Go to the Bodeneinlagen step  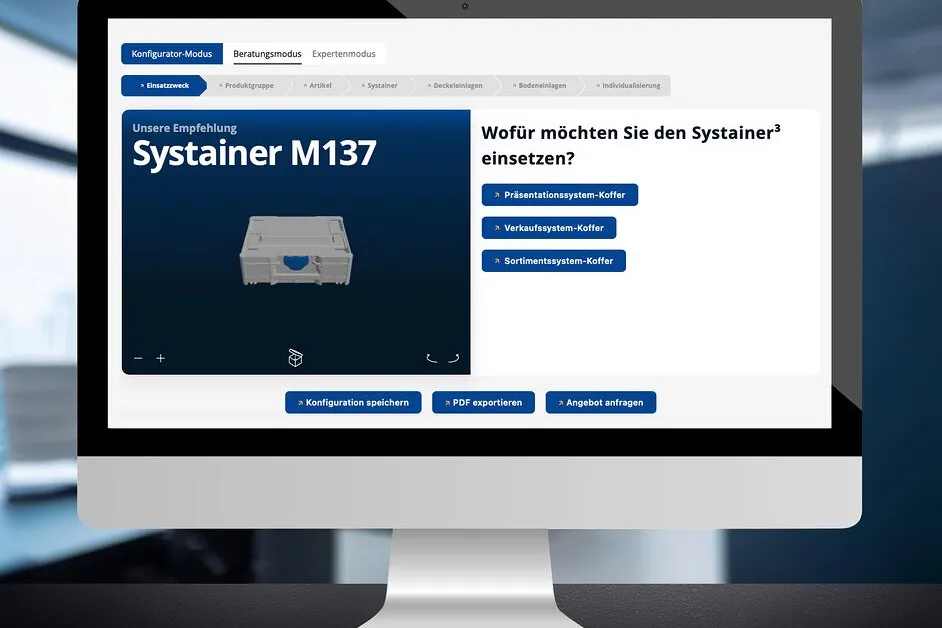[x=539, y=85]
